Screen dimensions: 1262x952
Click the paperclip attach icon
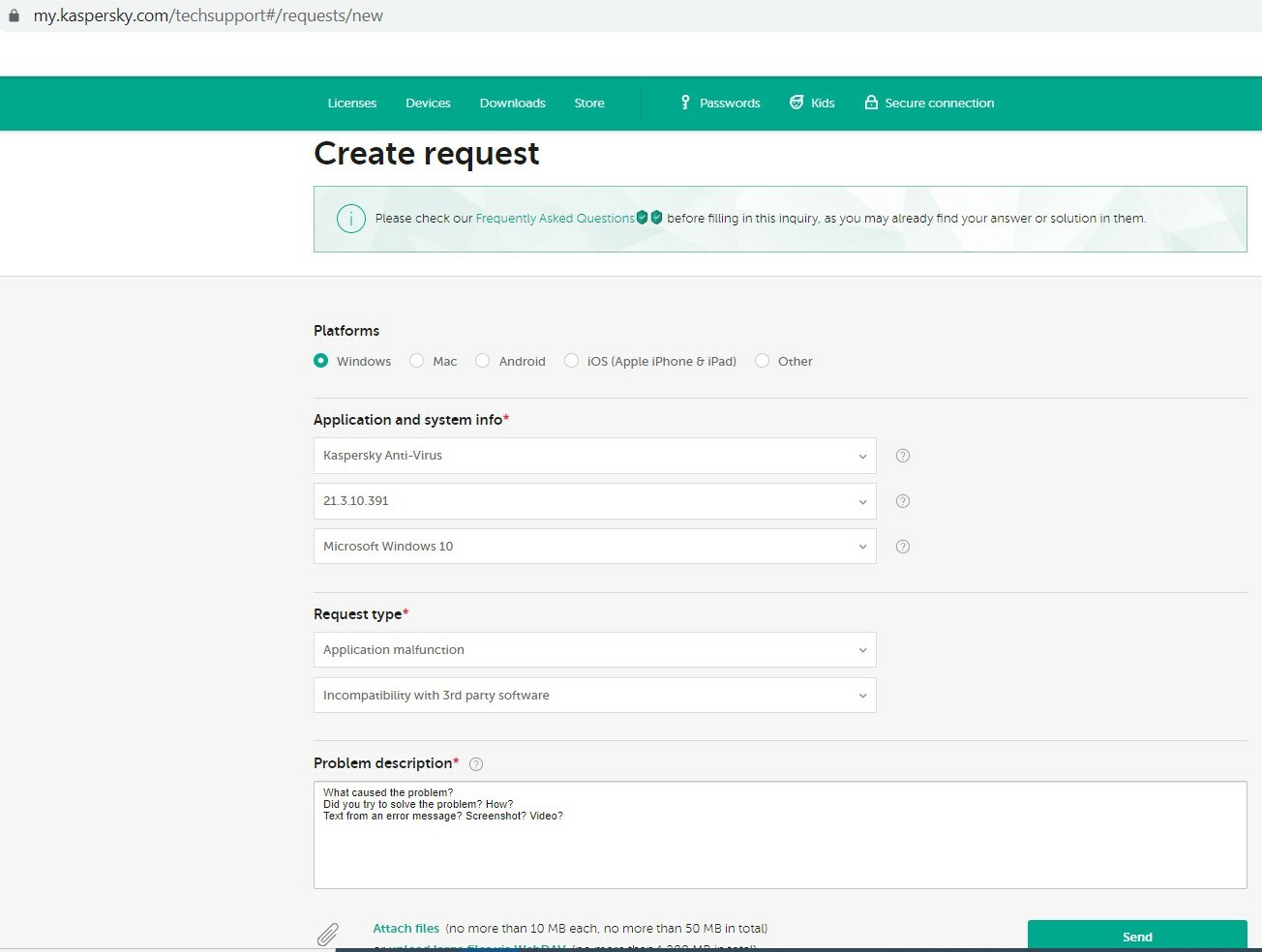coord(328,935)
